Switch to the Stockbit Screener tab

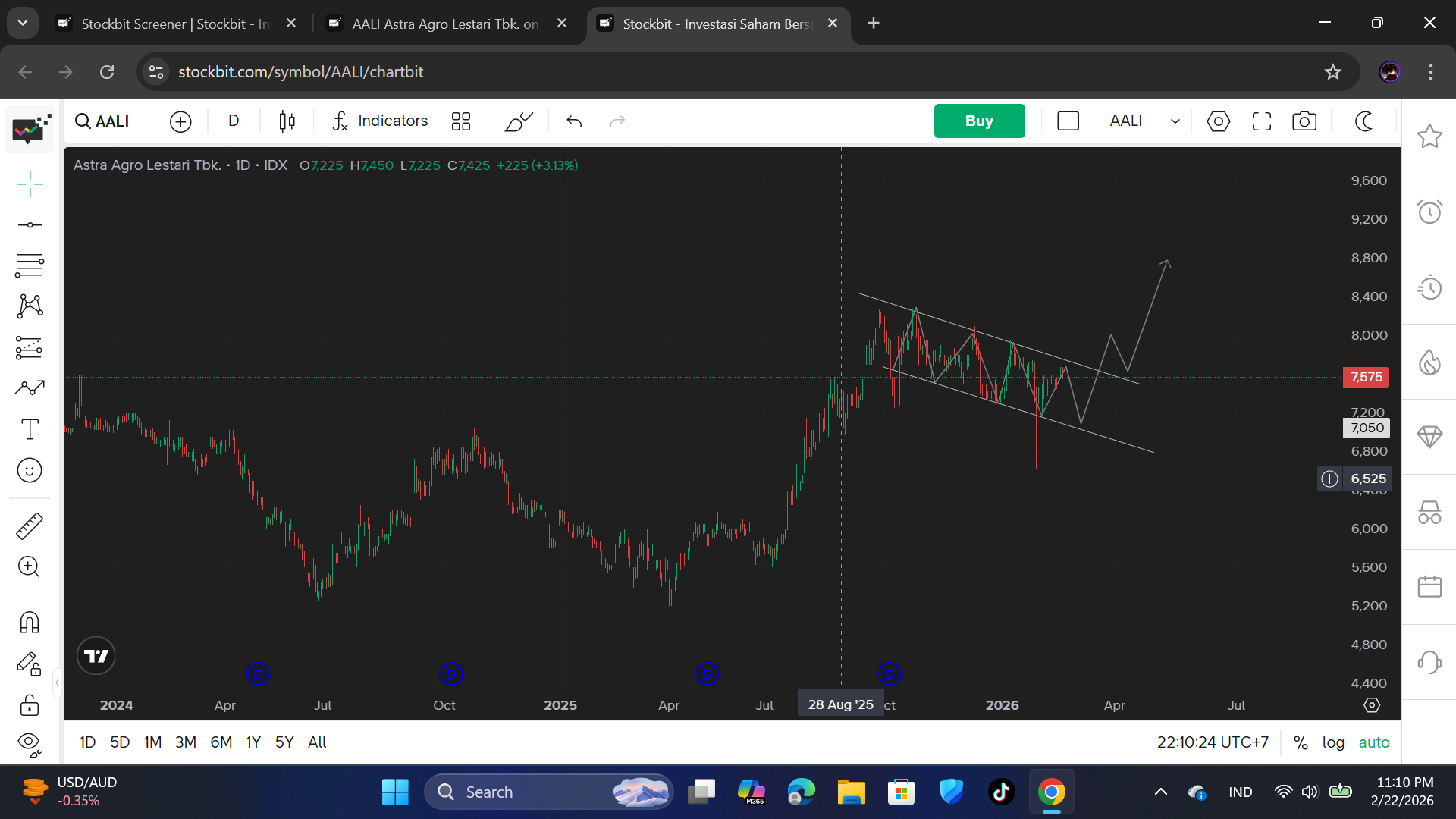(x=175, y=24)
